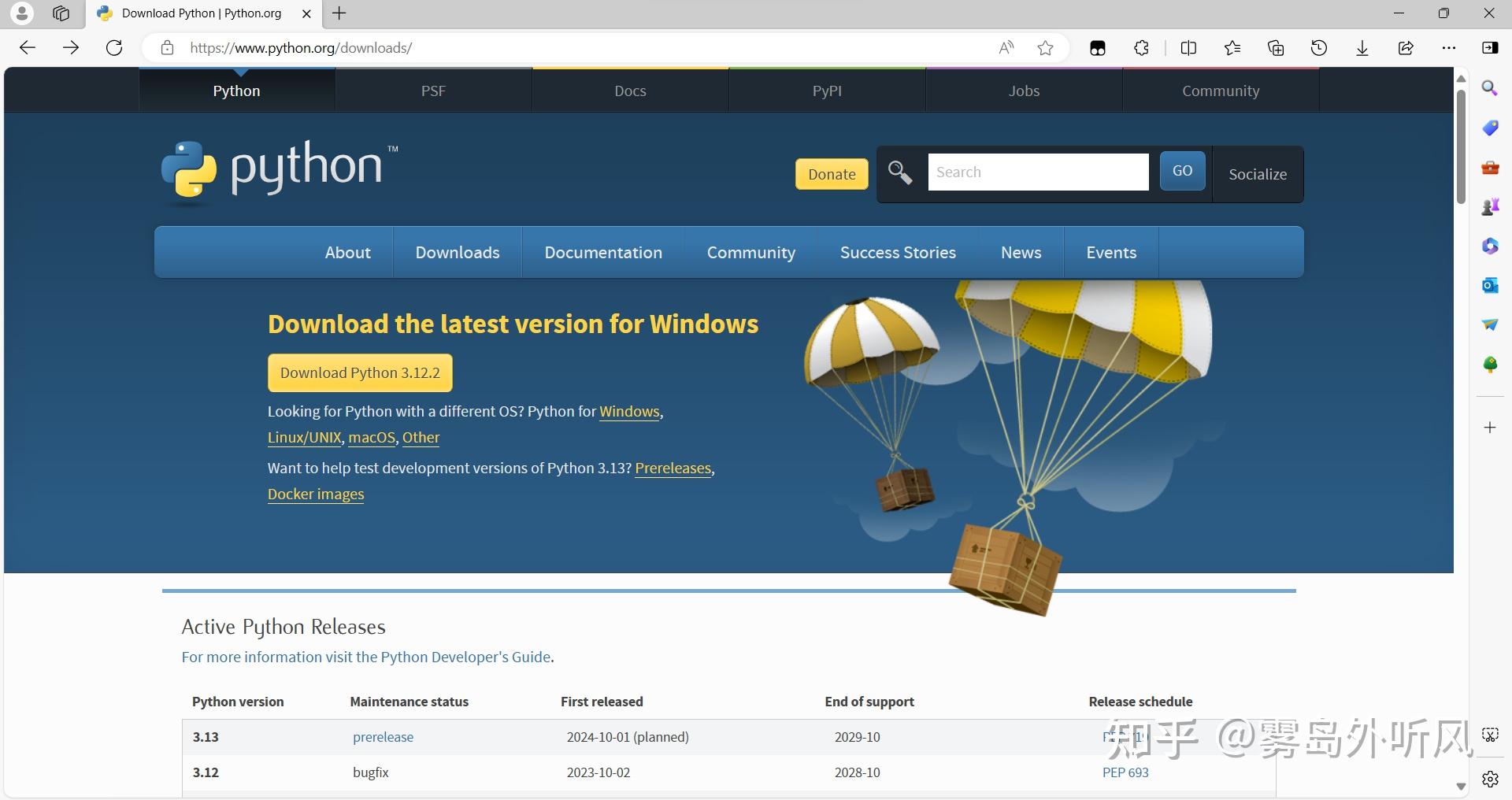Expand sidebar customization with plus button

pos(1489,428)
